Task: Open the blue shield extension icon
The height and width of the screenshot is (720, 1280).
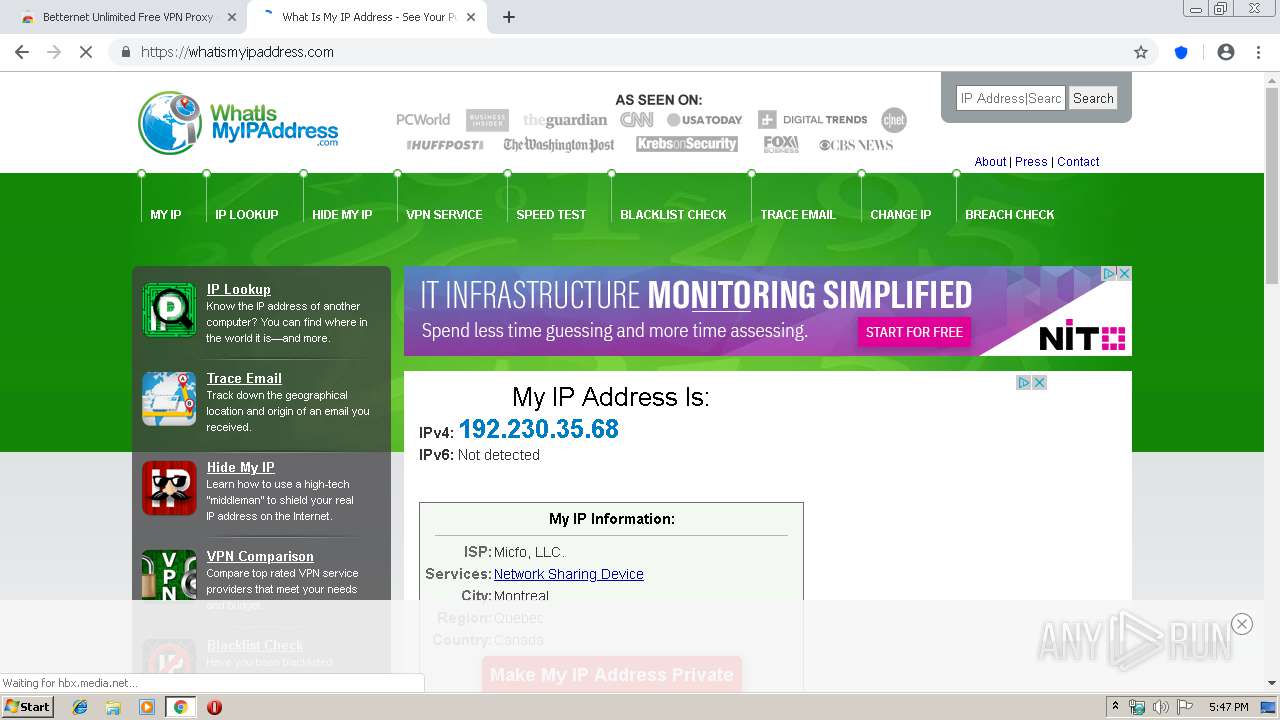Action: [1181, 52]
